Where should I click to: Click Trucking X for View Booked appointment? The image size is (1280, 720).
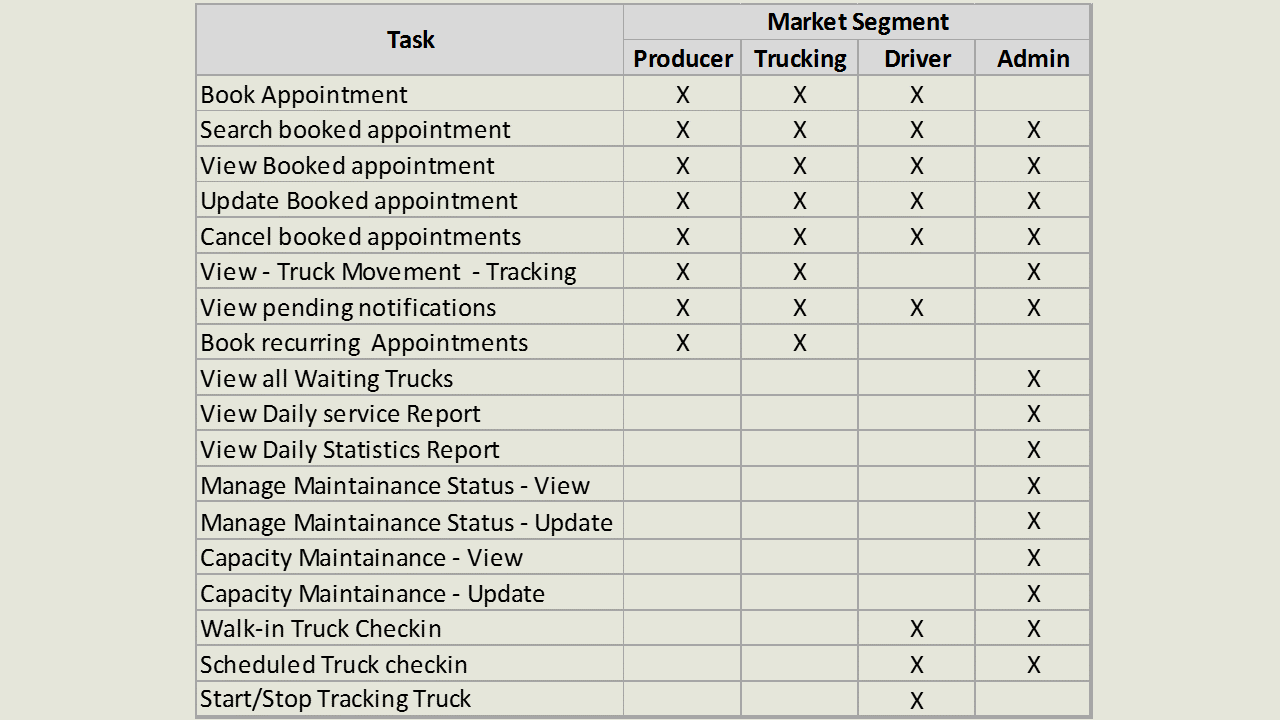tap(800, 166)
